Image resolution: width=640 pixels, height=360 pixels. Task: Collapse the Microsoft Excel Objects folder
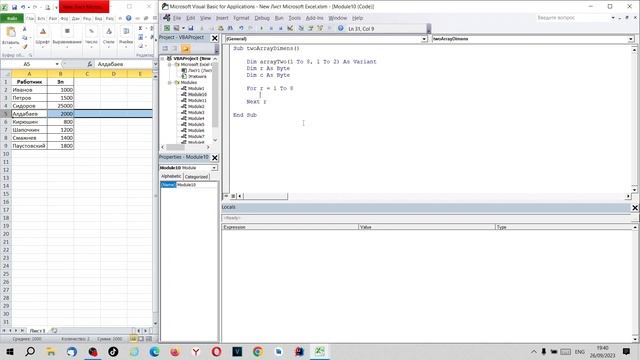[x=170, y=64]
